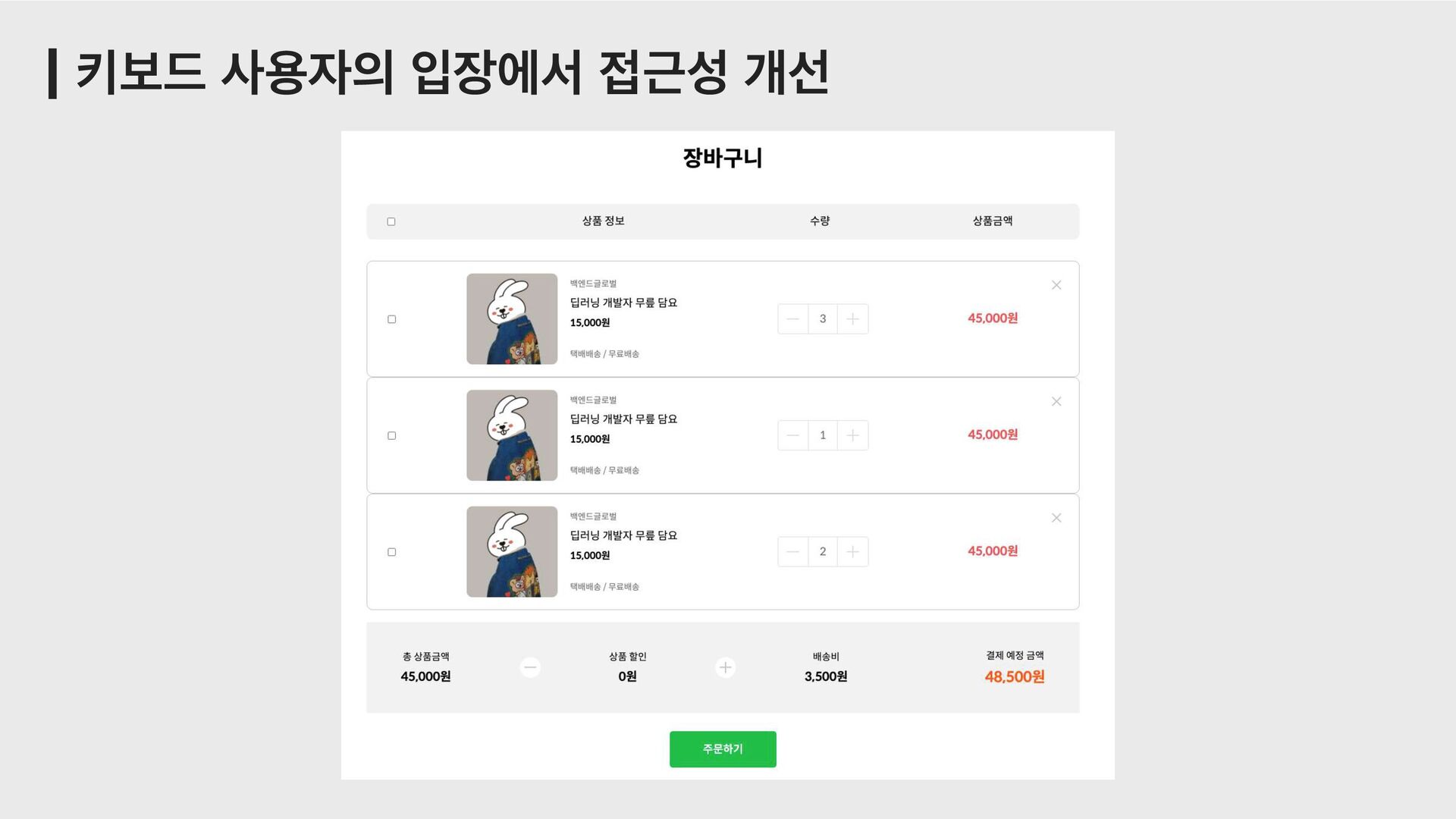Remove the first cart item with X

click(x=1056, y=285)
